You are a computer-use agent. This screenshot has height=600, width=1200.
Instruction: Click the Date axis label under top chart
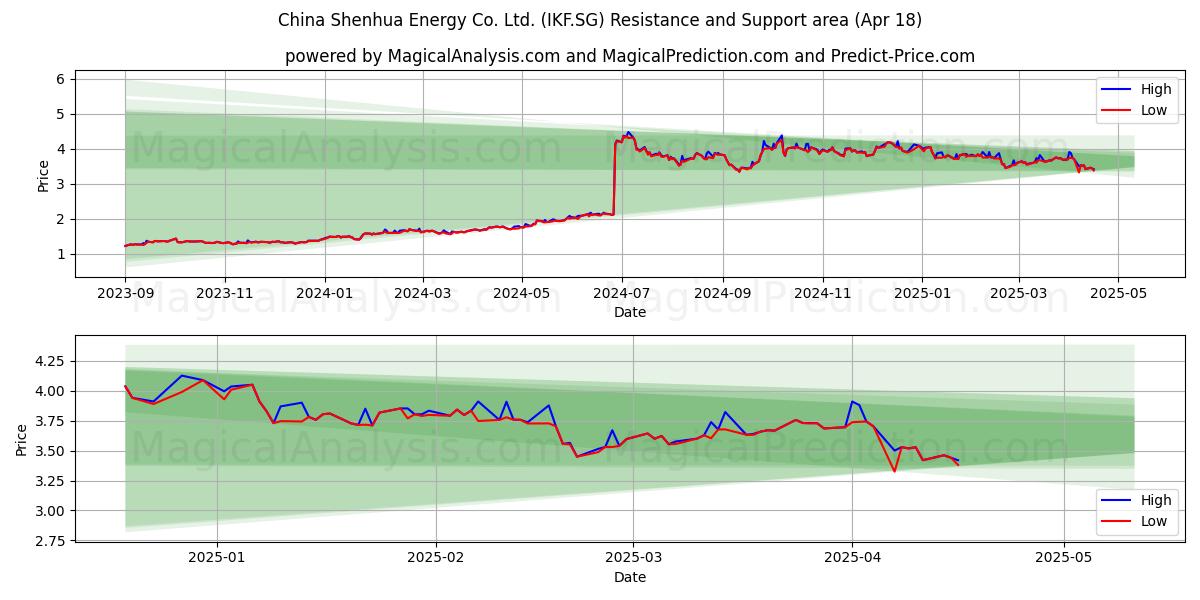(630, 313)
